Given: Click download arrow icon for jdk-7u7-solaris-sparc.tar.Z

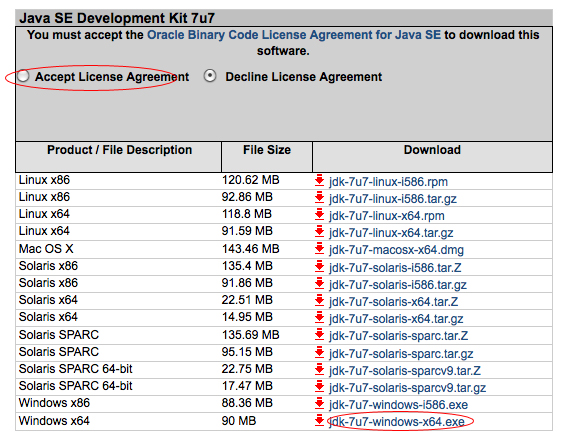Looking at the screenshot, I should [319, 334].
